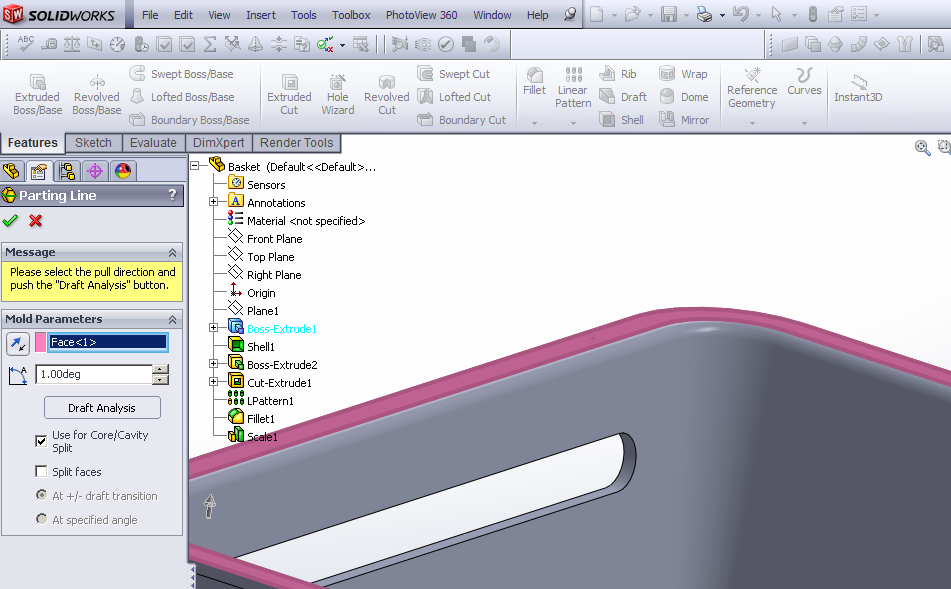This screenshot has width=951, height=589.
Task: Open Reference Geometry tool
Action: pyautogui.click(x=752, y=88)
